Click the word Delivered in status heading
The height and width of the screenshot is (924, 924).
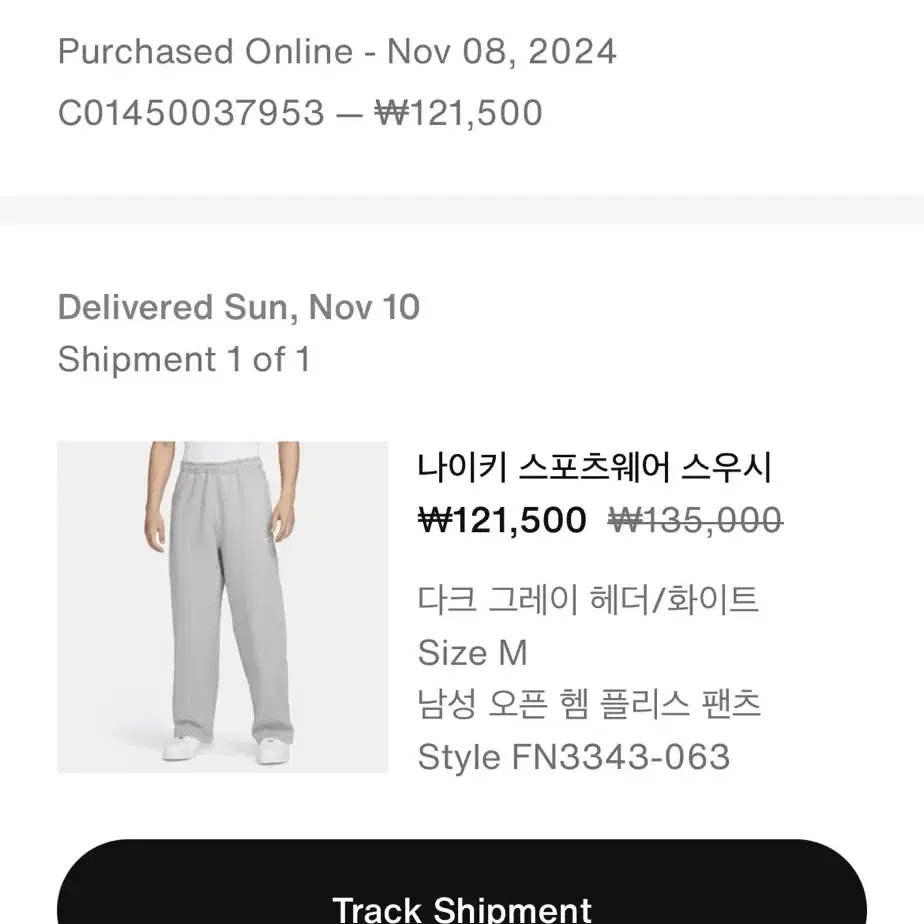tap(135, 308)
